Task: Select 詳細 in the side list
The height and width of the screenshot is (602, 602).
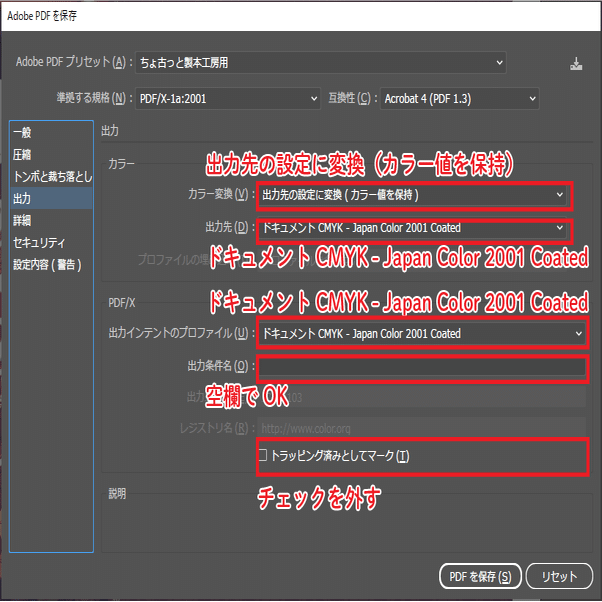Action: [x=51, y=220]
